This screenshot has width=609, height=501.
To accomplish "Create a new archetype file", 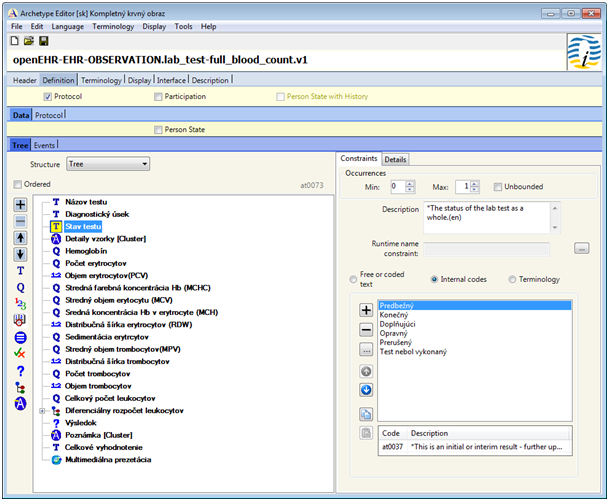I will 14,41.
